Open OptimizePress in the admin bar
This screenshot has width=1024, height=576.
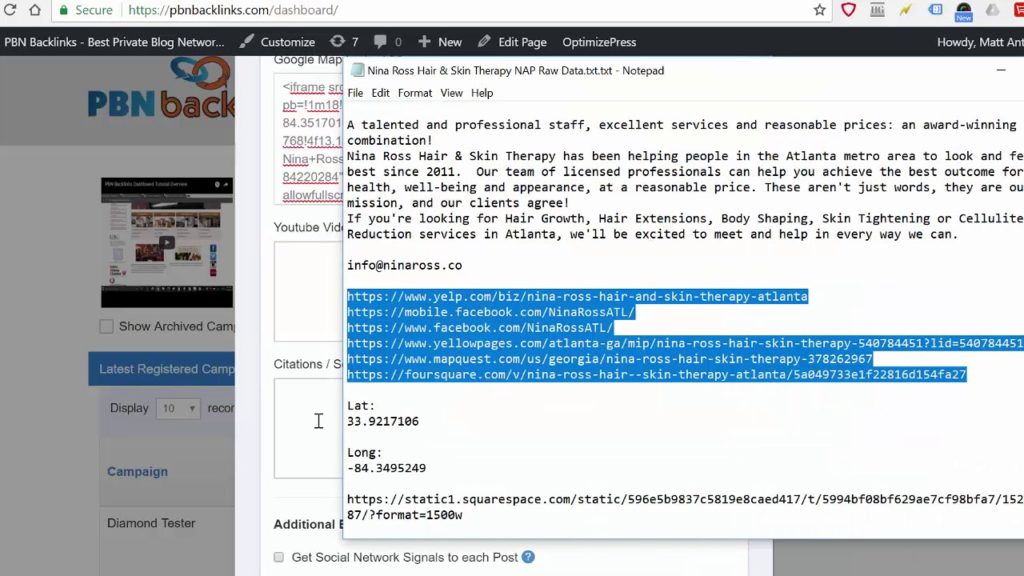[599, 42]
